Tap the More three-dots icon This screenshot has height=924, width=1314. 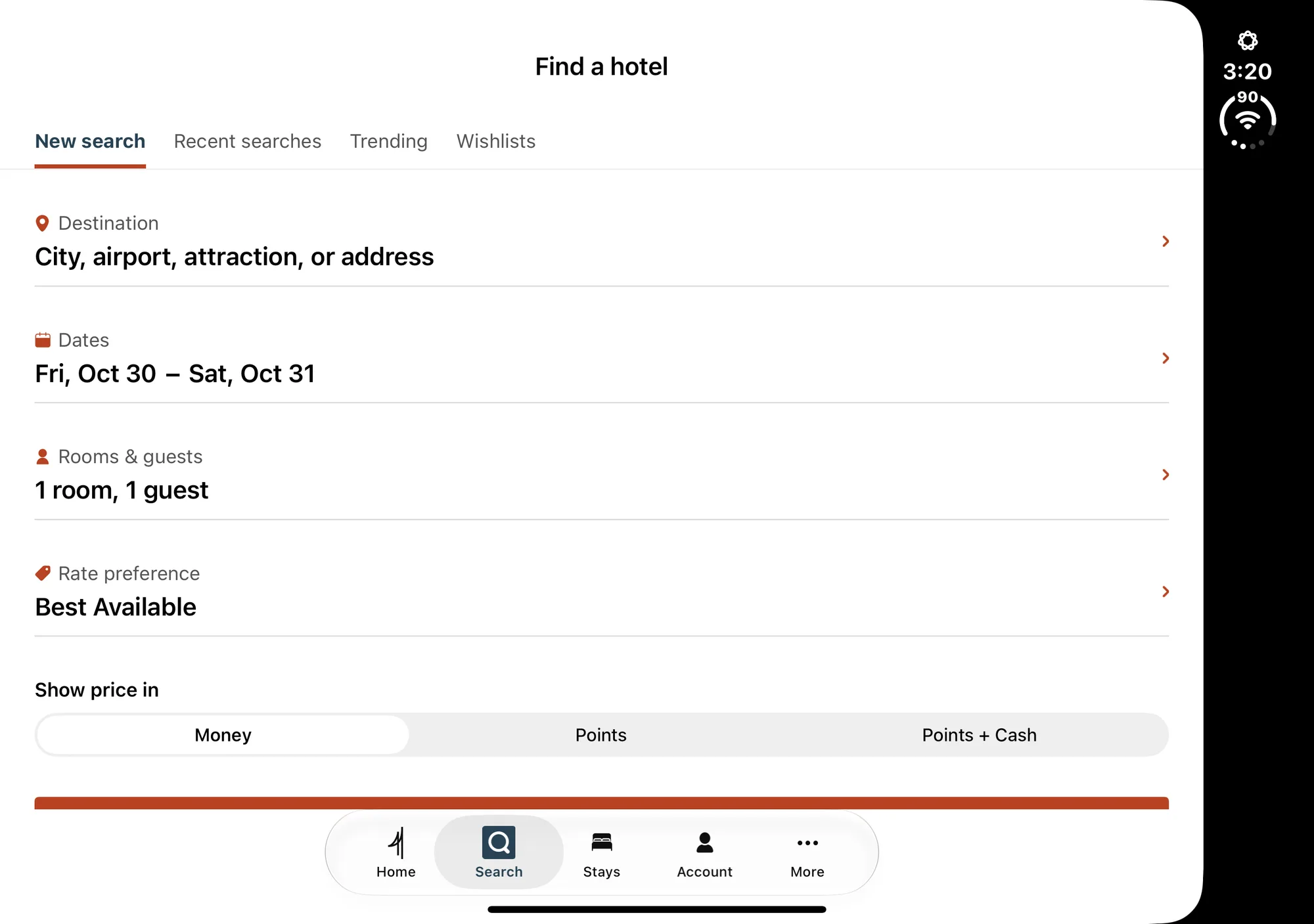pyautogui.click(x=807, y=843)
